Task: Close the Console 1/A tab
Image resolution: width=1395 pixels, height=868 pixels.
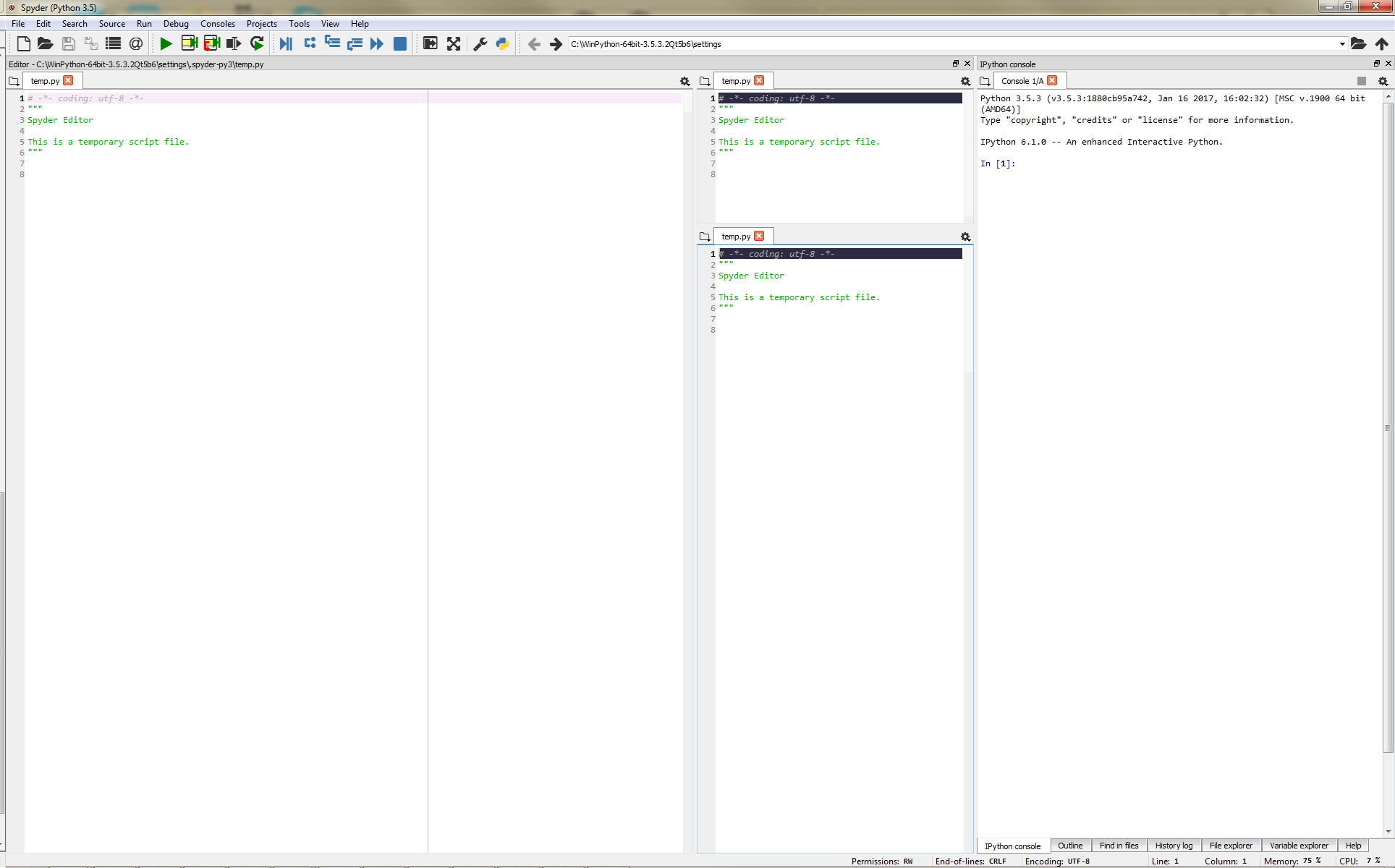Action: tap(1052, 80)
